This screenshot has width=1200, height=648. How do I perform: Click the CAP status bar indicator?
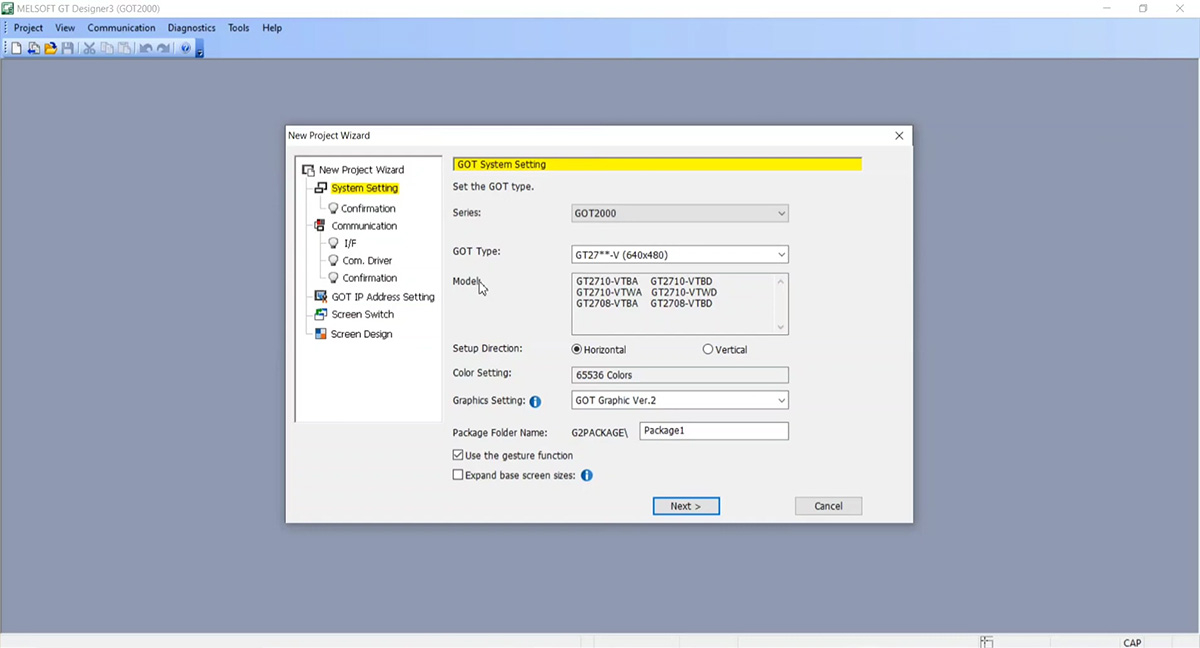coord(1132,643)
